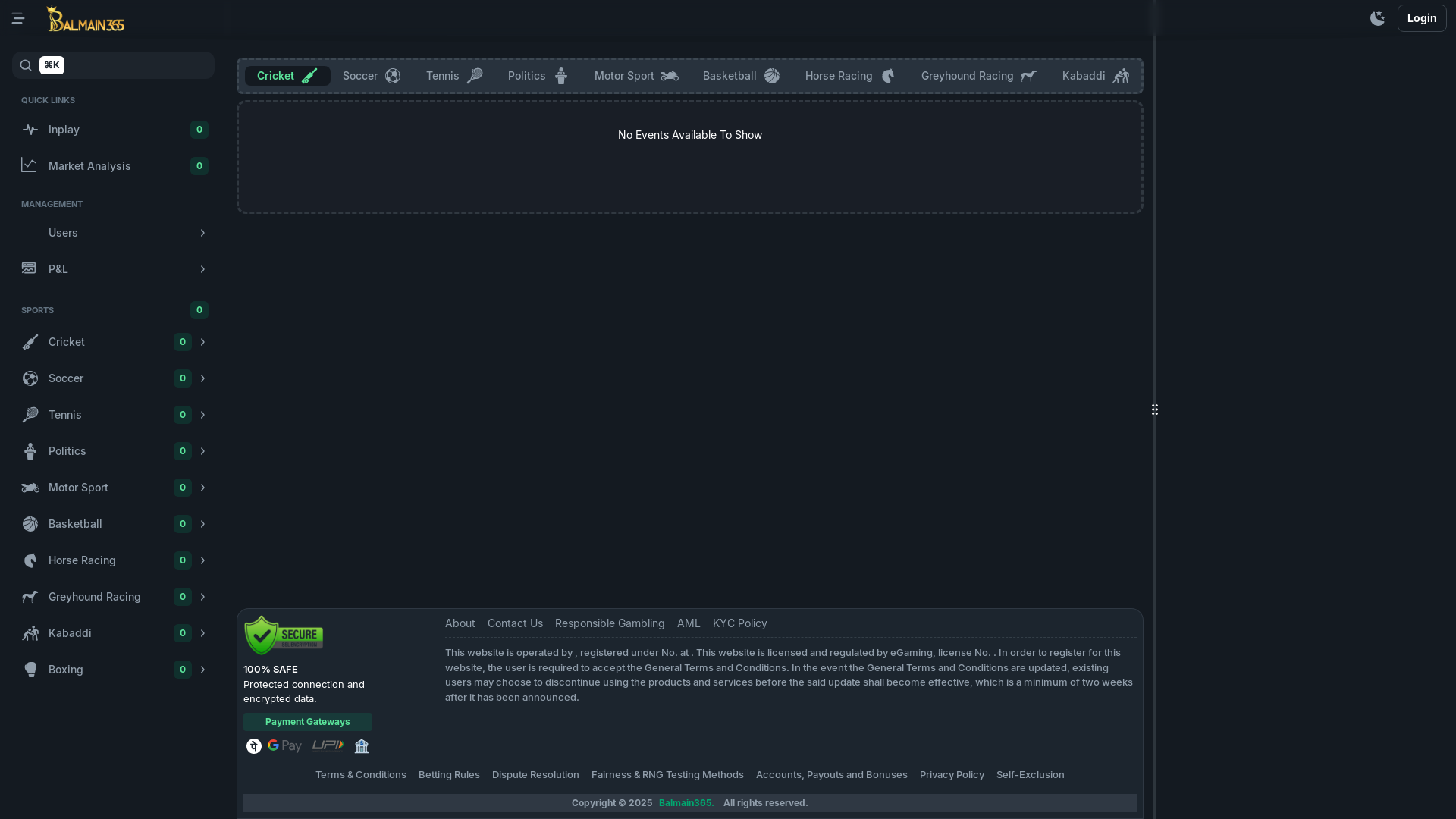Click the UPI payment logo
This screenshot has height=819, width=1456.
(328, 745)
